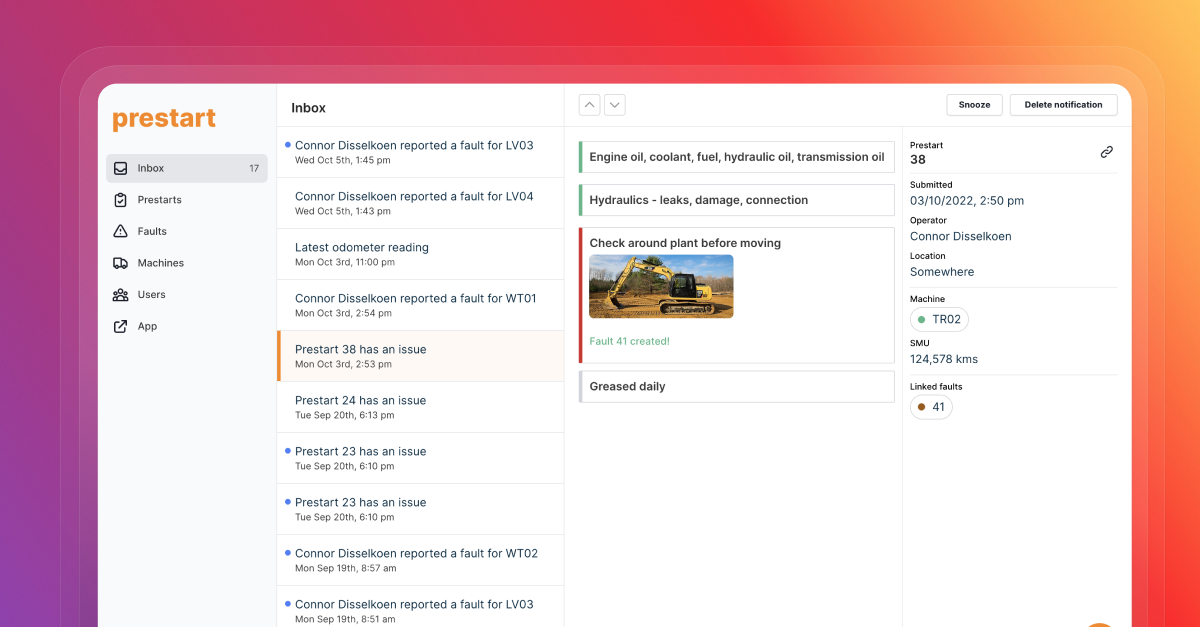Toggle the unread dot on Connor's LV03 fault report
The height and width of the screenshot is (627, 1200).
(x=287, y=144)
